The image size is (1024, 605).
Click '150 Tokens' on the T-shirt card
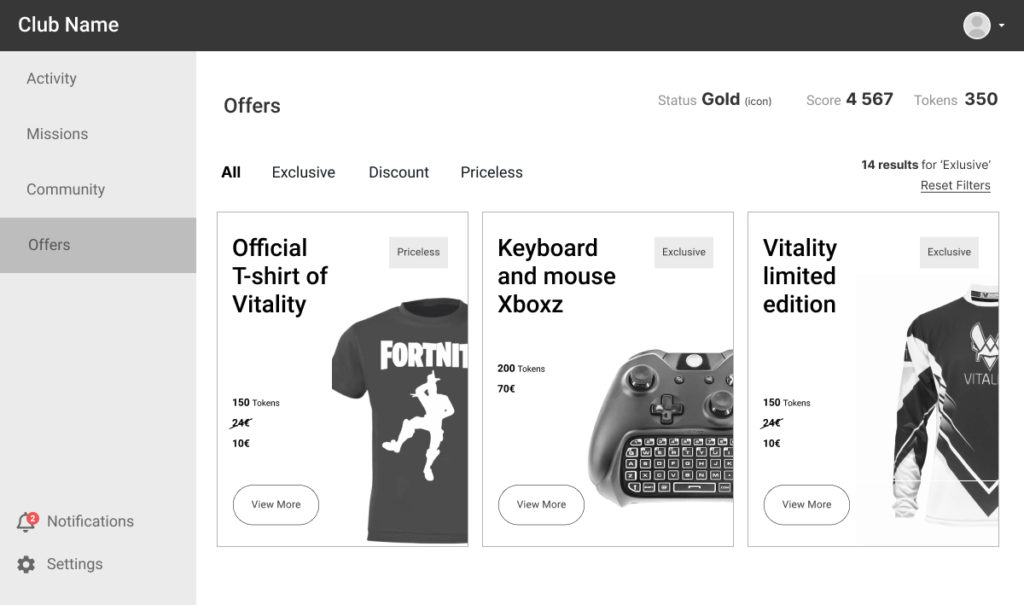[x=256, y=402]
